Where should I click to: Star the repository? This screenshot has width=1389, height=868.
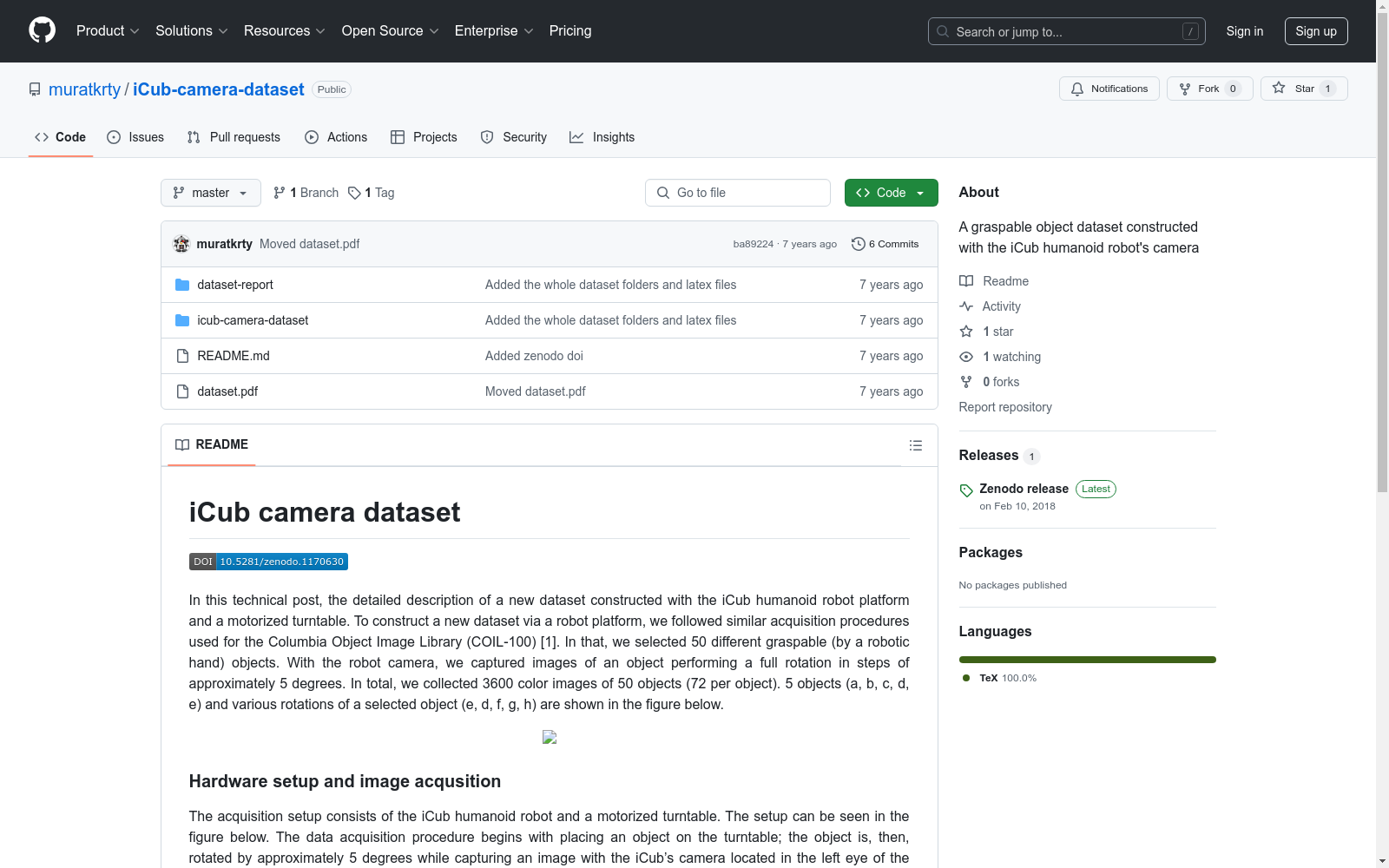[x=1303, y=89]
